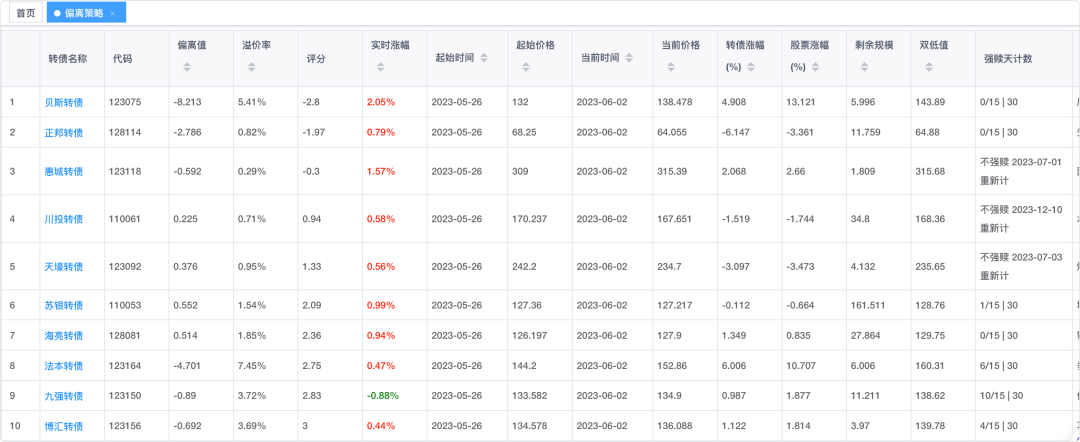Switch to the 首页 tab

pyautogui.click(x=26, y=13)
